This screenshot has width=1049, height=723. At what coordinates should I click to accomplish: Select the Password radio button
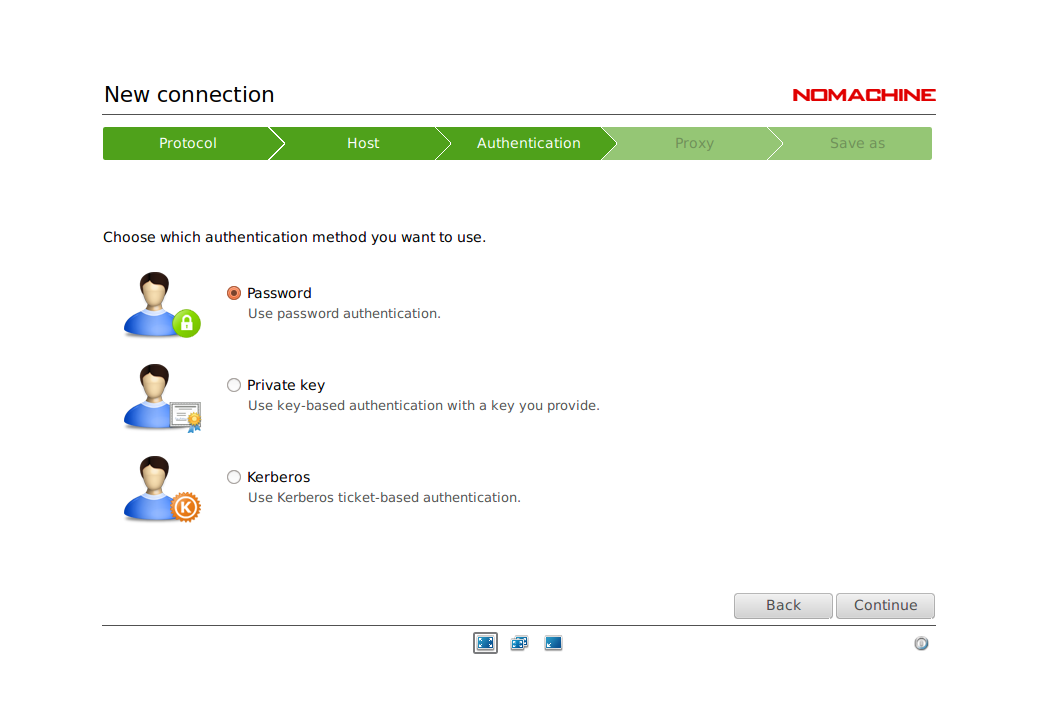click(234, 293)
